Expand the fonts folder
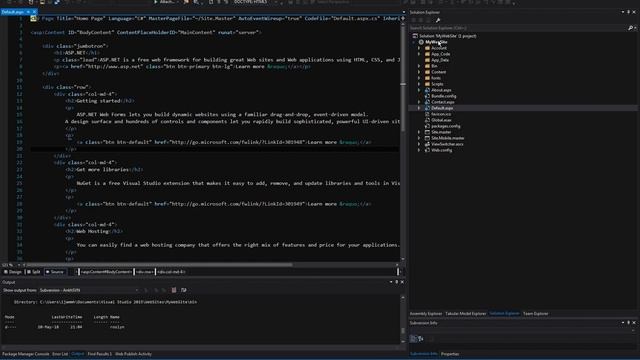This screenshot has width=640, height=360. point(419,78)
